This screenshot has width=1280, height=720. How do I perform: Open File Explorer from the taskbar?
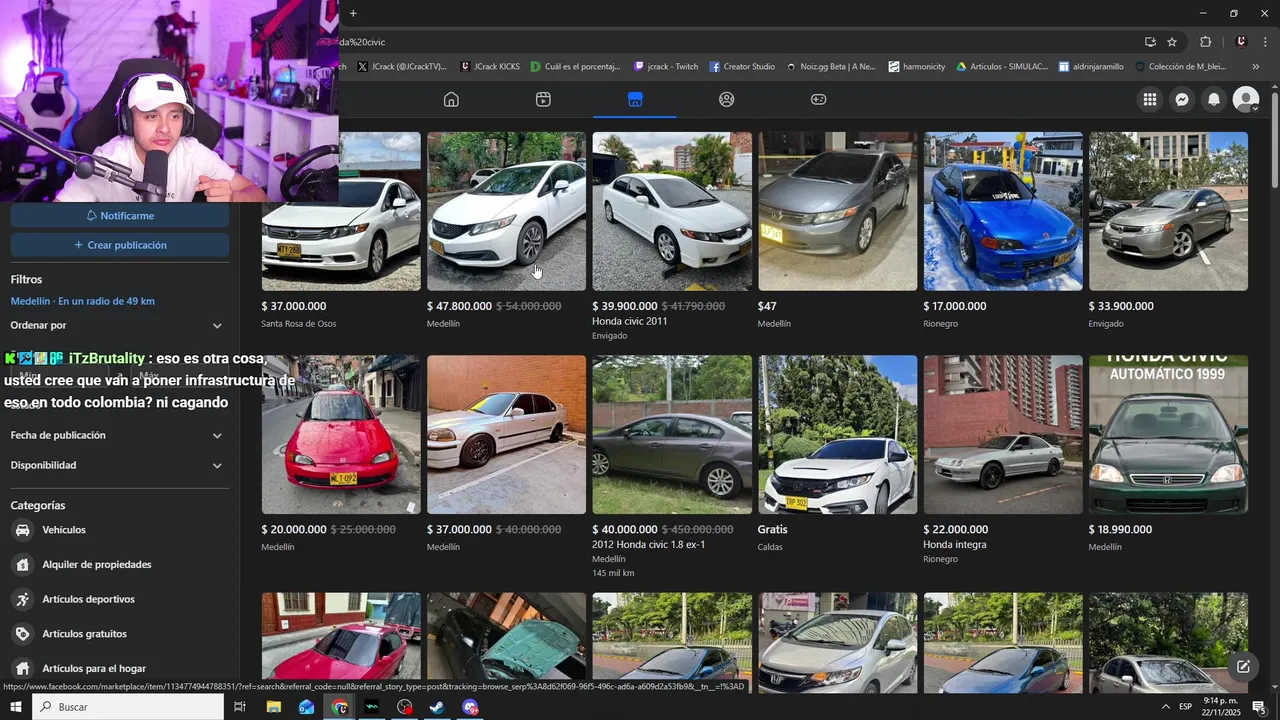(273, 707)
